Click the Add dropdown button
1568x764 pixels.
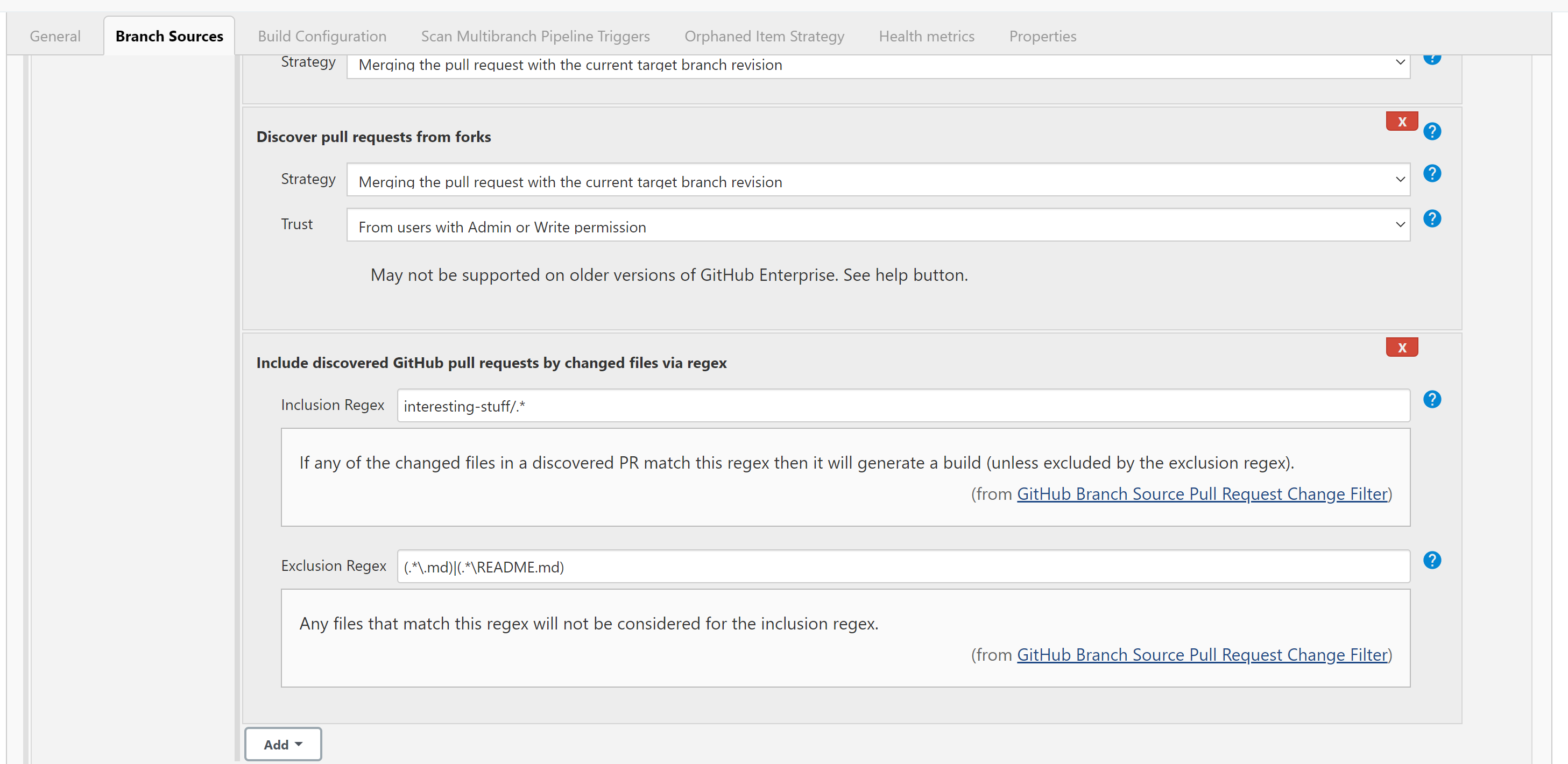[283, 744]
